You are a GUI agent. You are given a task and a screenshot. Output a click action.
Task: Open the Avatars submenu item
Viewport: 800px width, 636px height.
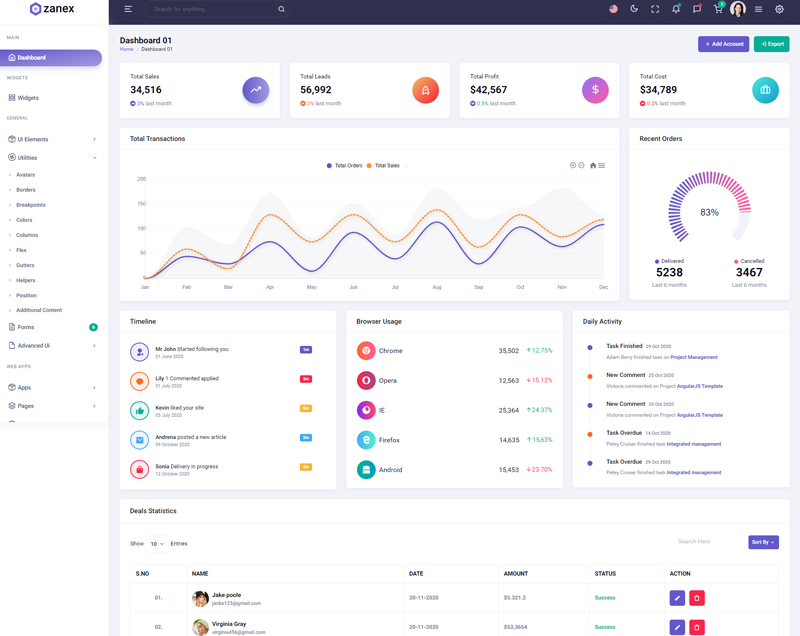click(x=25, y=175)
